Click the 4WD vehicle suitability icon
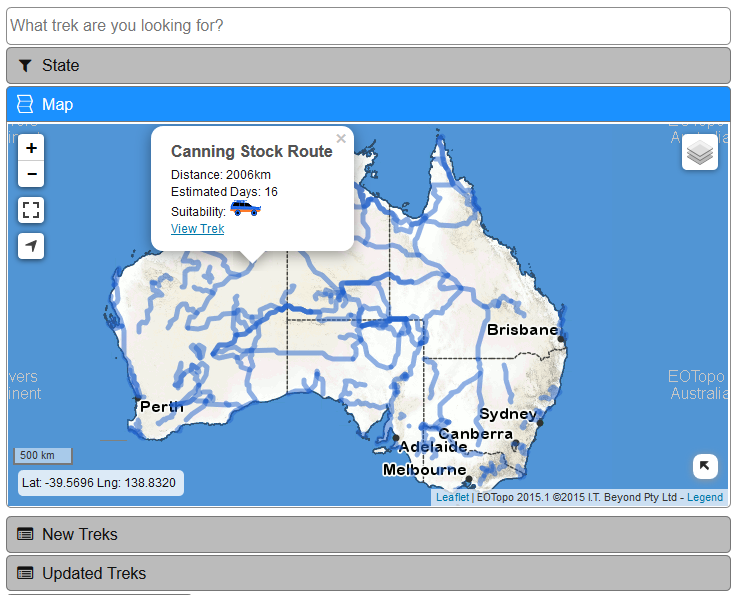 point(245,209)
